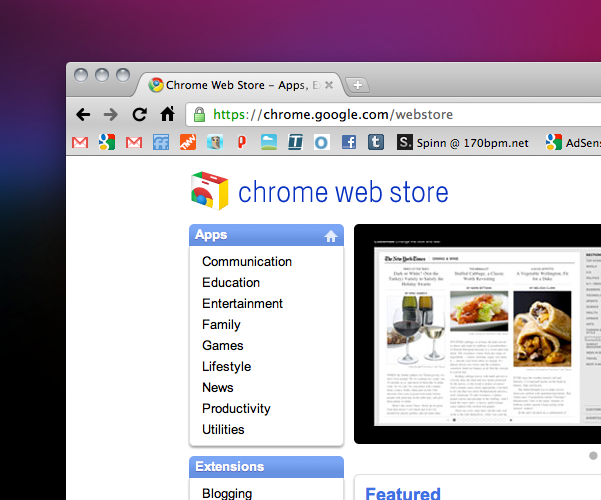Image resolution: width=601 pixels, height=500 pixels.
Task: Click the Chrome Web Store logo icon
Action: (210, 191)
